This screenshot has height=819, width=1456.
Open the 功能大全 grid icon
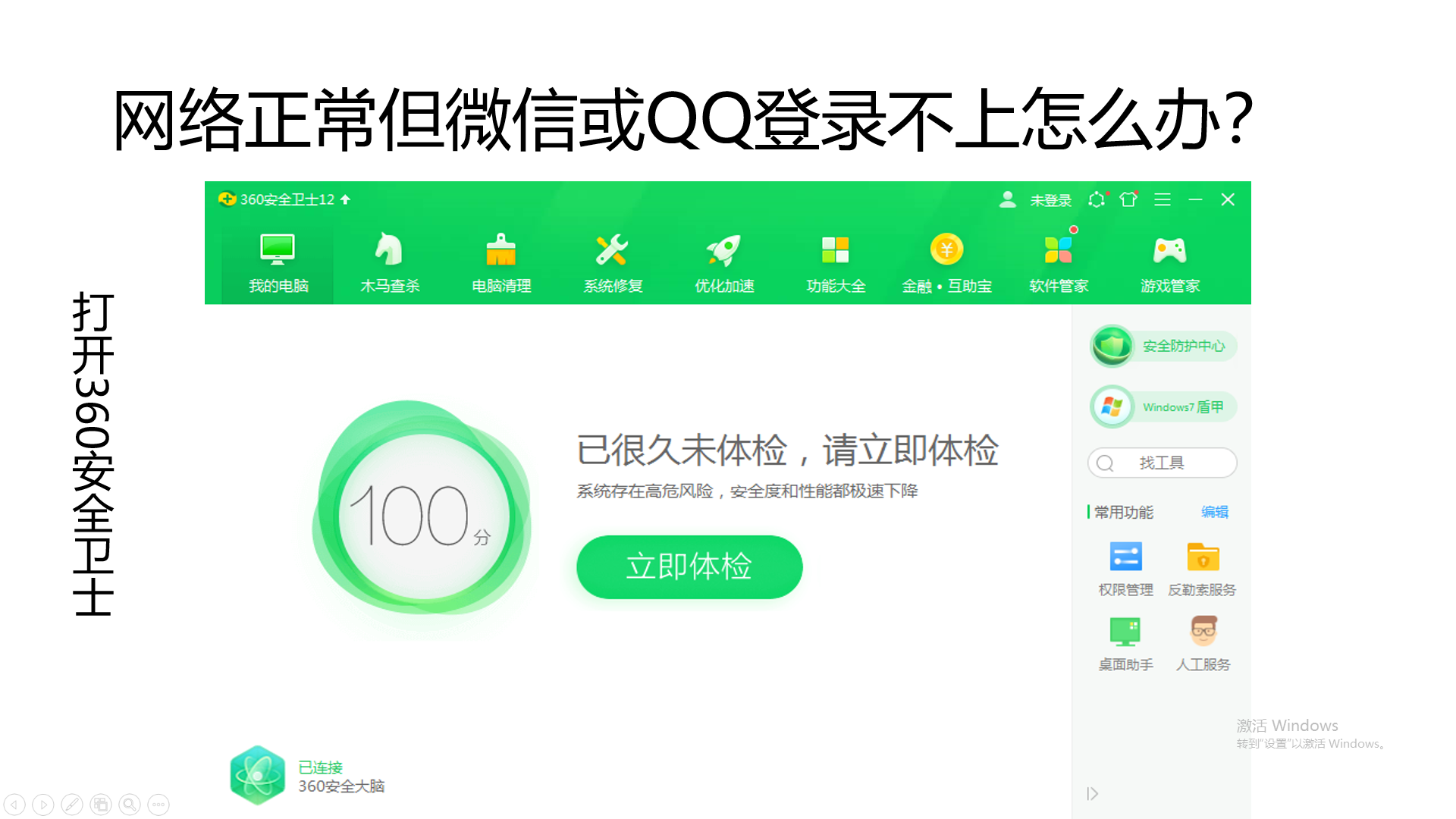coord(835,250)
